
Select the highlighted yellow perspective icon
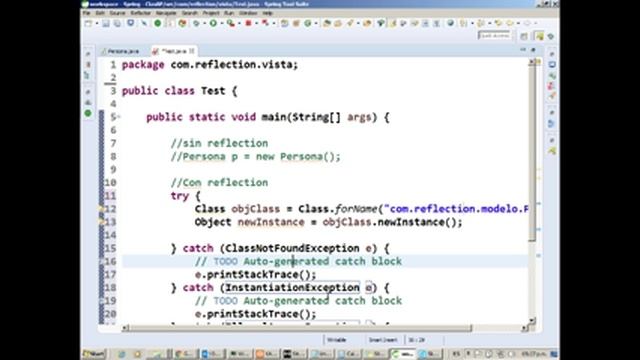(x=540, y=36)
